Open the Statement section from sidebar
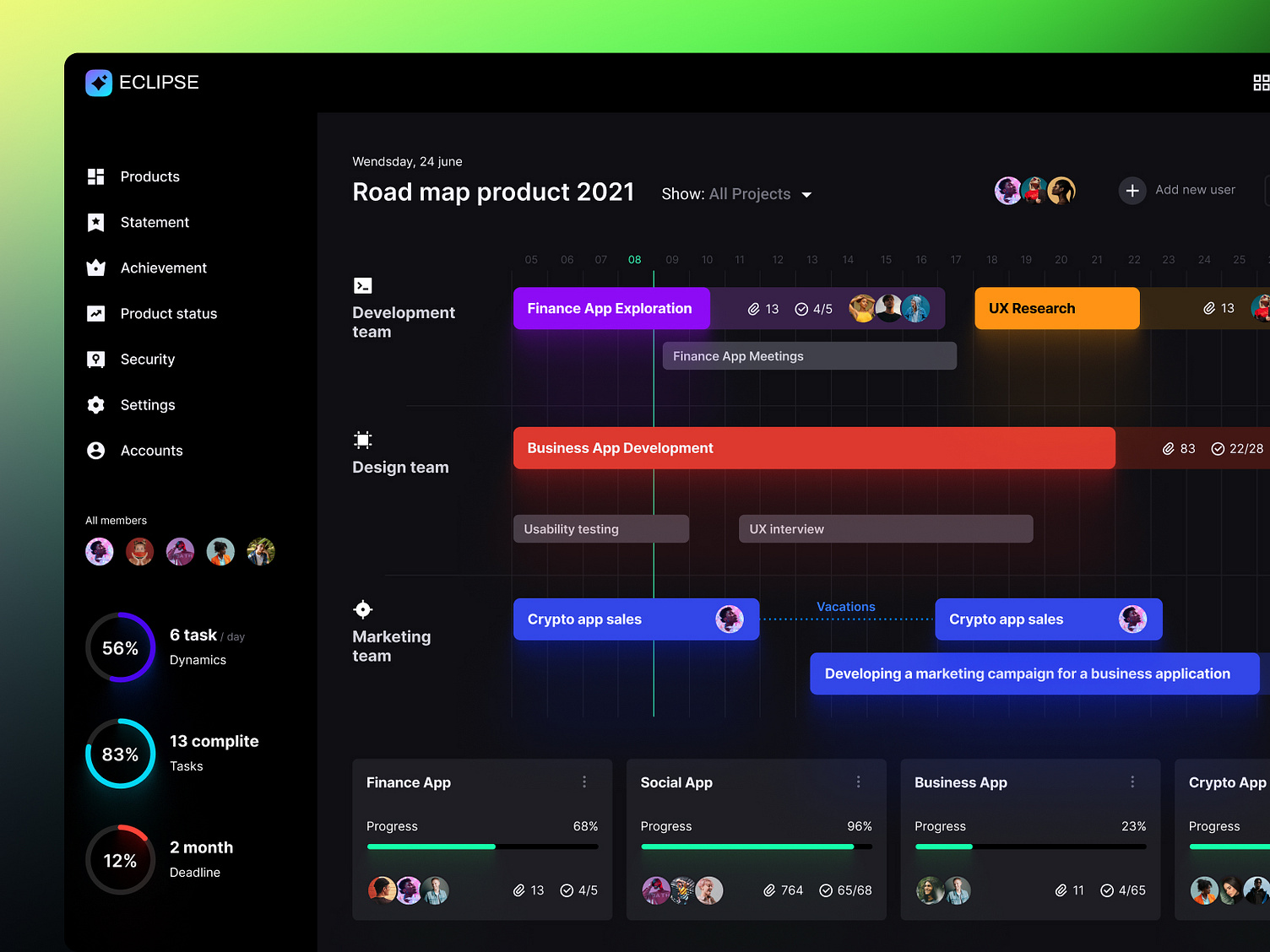 pos(155,222)
